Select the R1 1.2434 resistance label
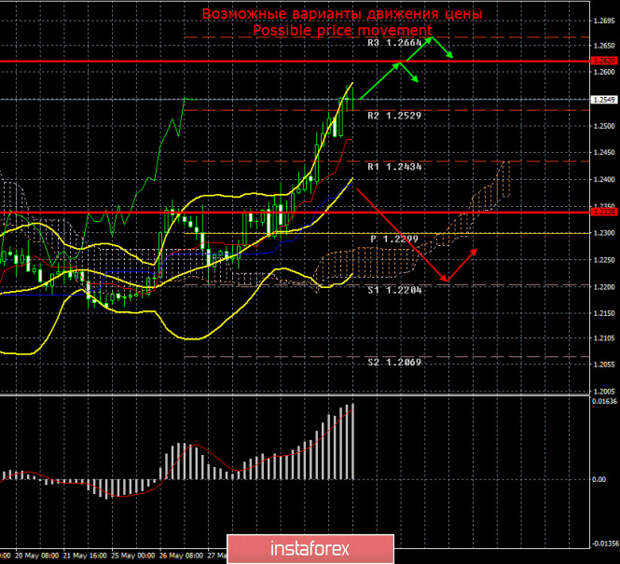 393,167
